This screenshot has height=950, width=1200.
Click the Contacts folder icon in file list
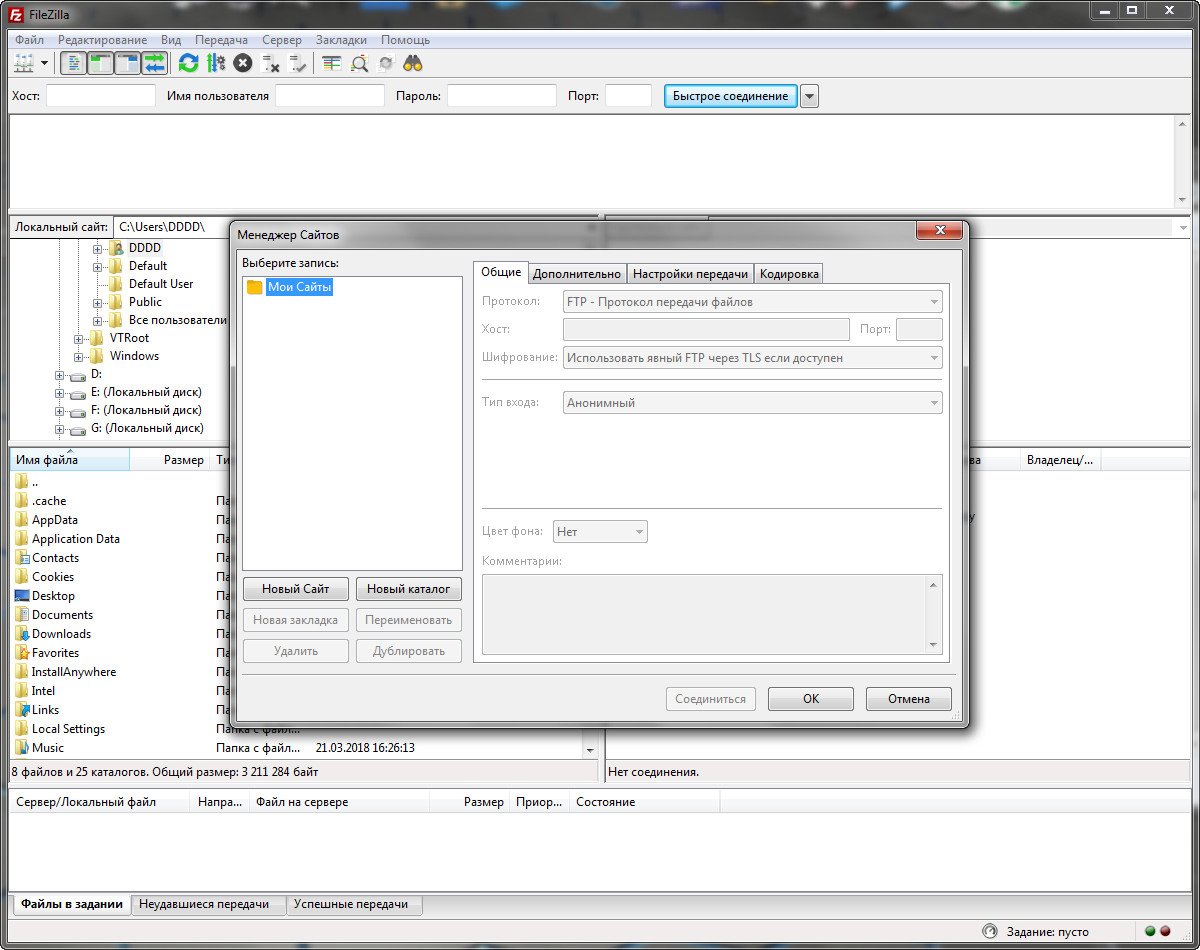click(x=22, y=558)
